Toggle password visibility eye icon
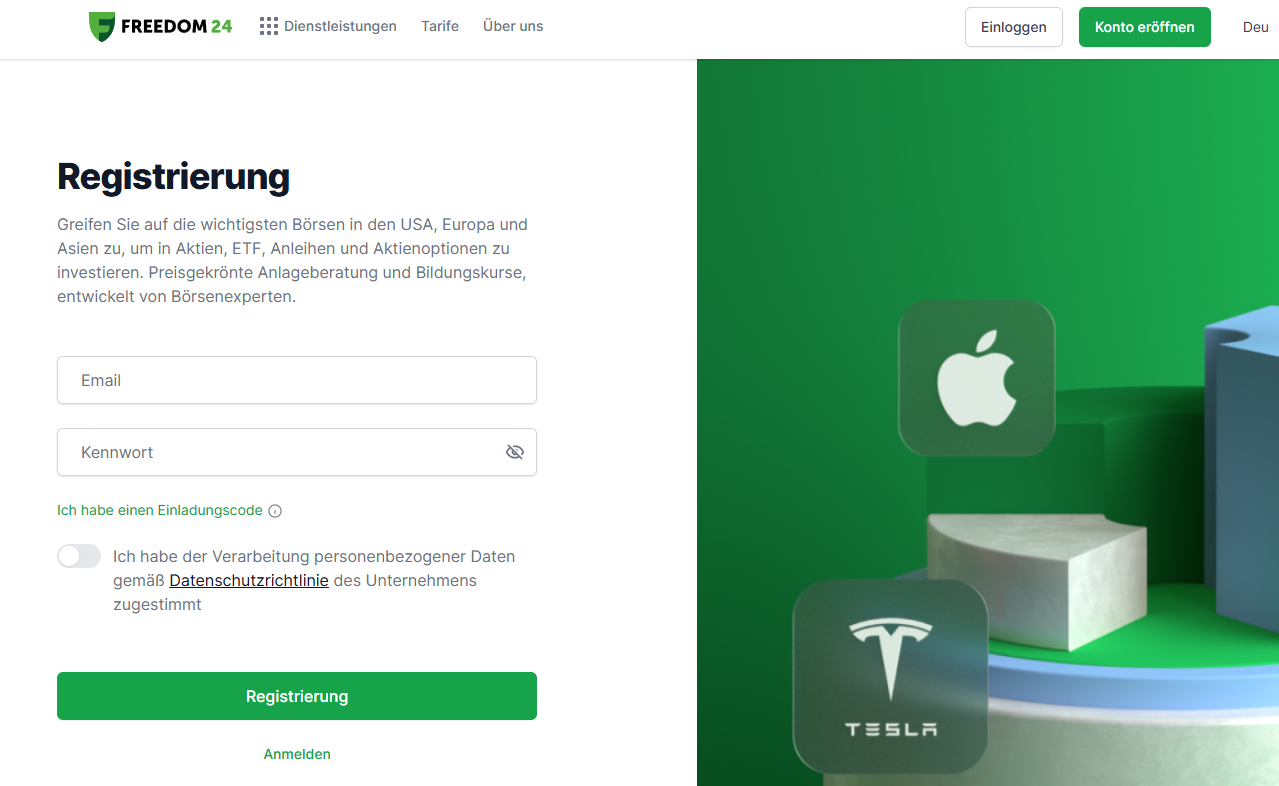The width and height of the screenshot is (1279, 786). pyautogui.click(x=515, y=452)
